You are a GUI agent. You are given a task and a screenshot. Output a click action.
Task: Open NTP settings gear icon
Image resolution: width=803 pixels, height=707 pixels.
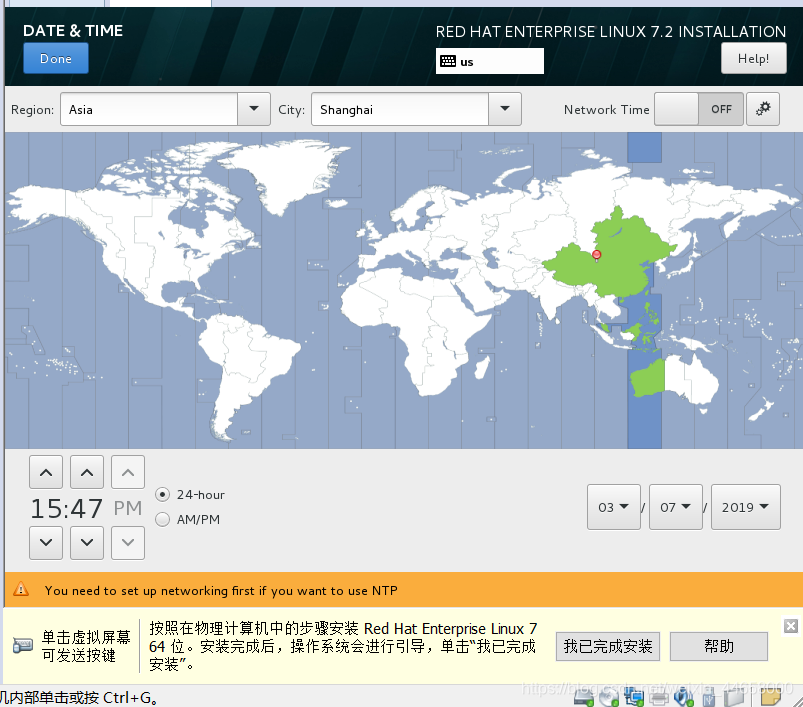click(763, 109)
